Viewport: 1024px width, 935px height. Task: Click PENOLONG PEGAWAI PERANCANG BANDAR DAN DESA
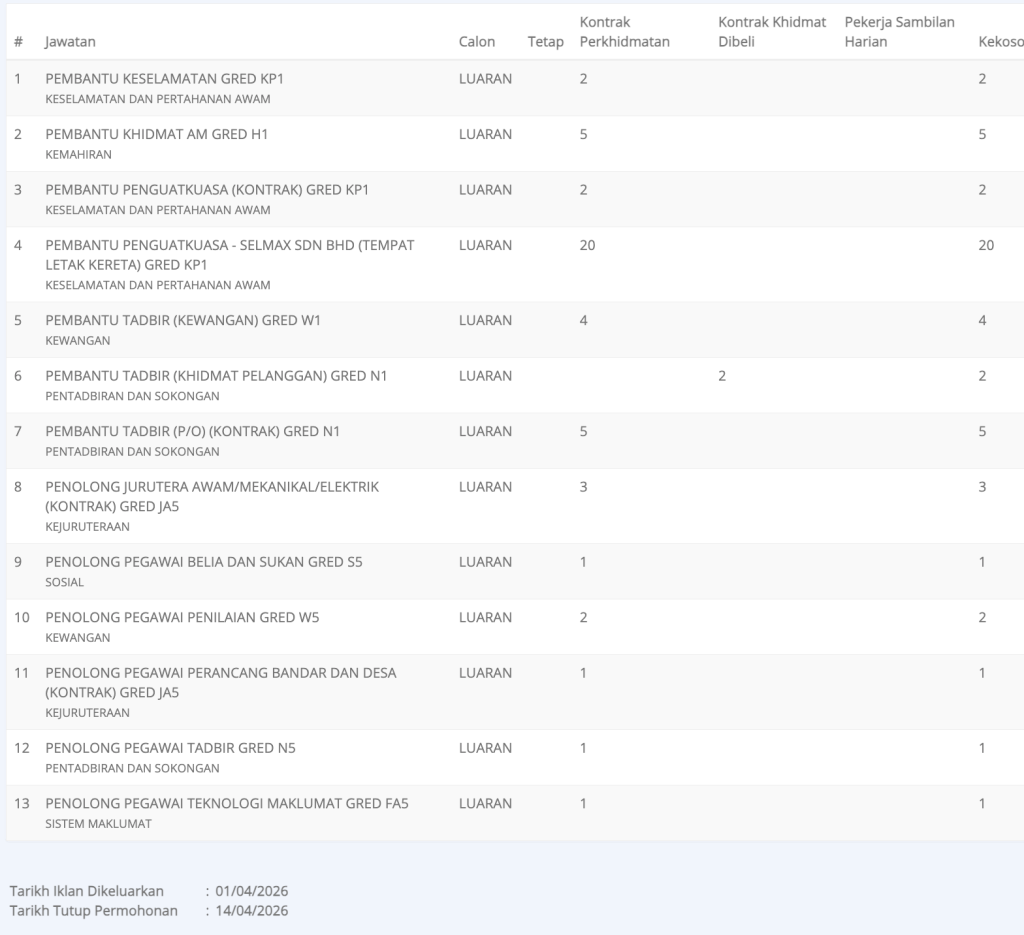(221, 673)
